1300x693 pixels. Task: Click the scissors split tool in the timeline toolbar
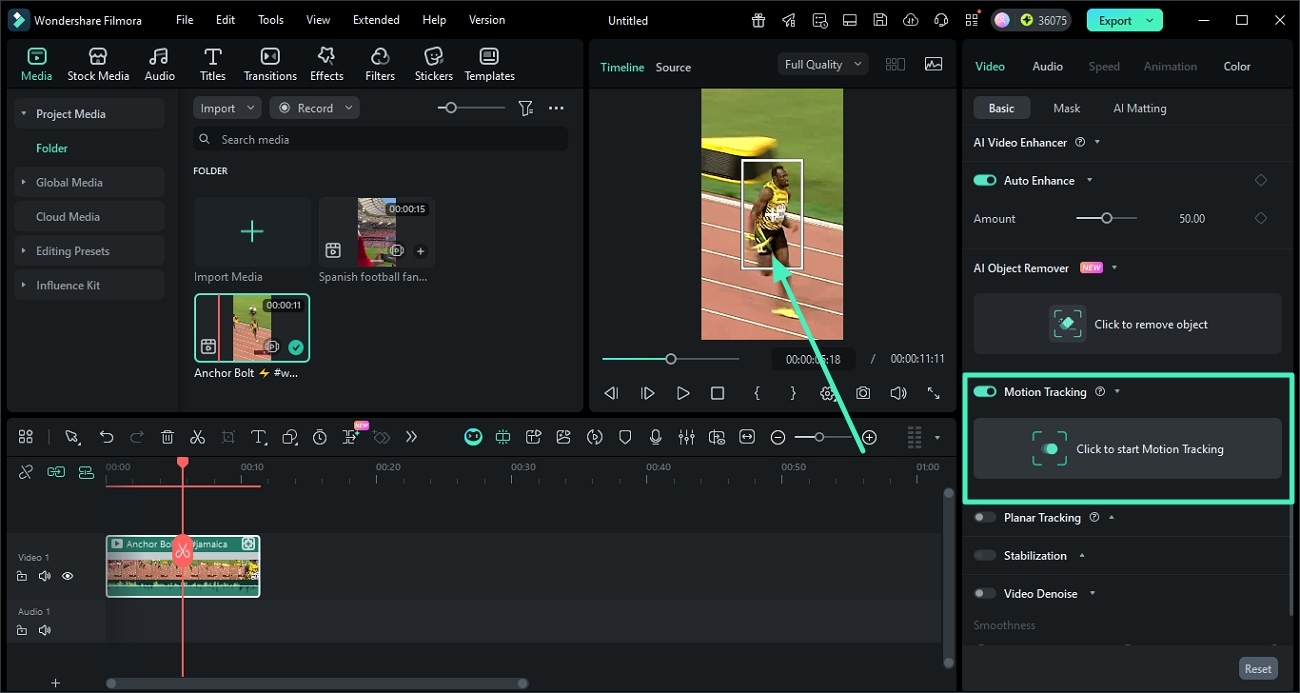pos(197,437)
